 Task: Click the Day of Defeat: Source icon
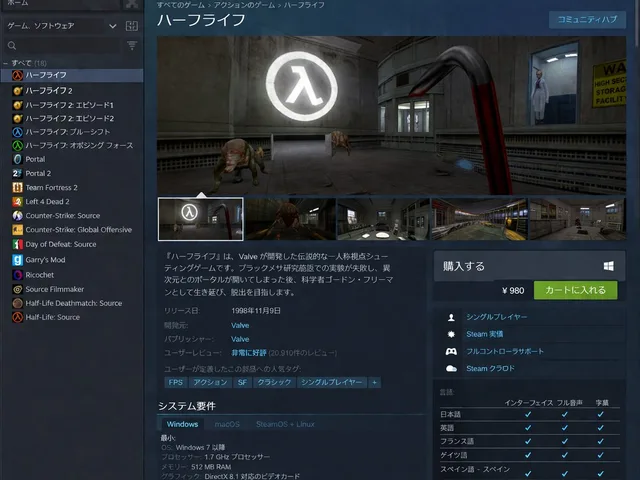pyautogui.click(x=18, y=244)
